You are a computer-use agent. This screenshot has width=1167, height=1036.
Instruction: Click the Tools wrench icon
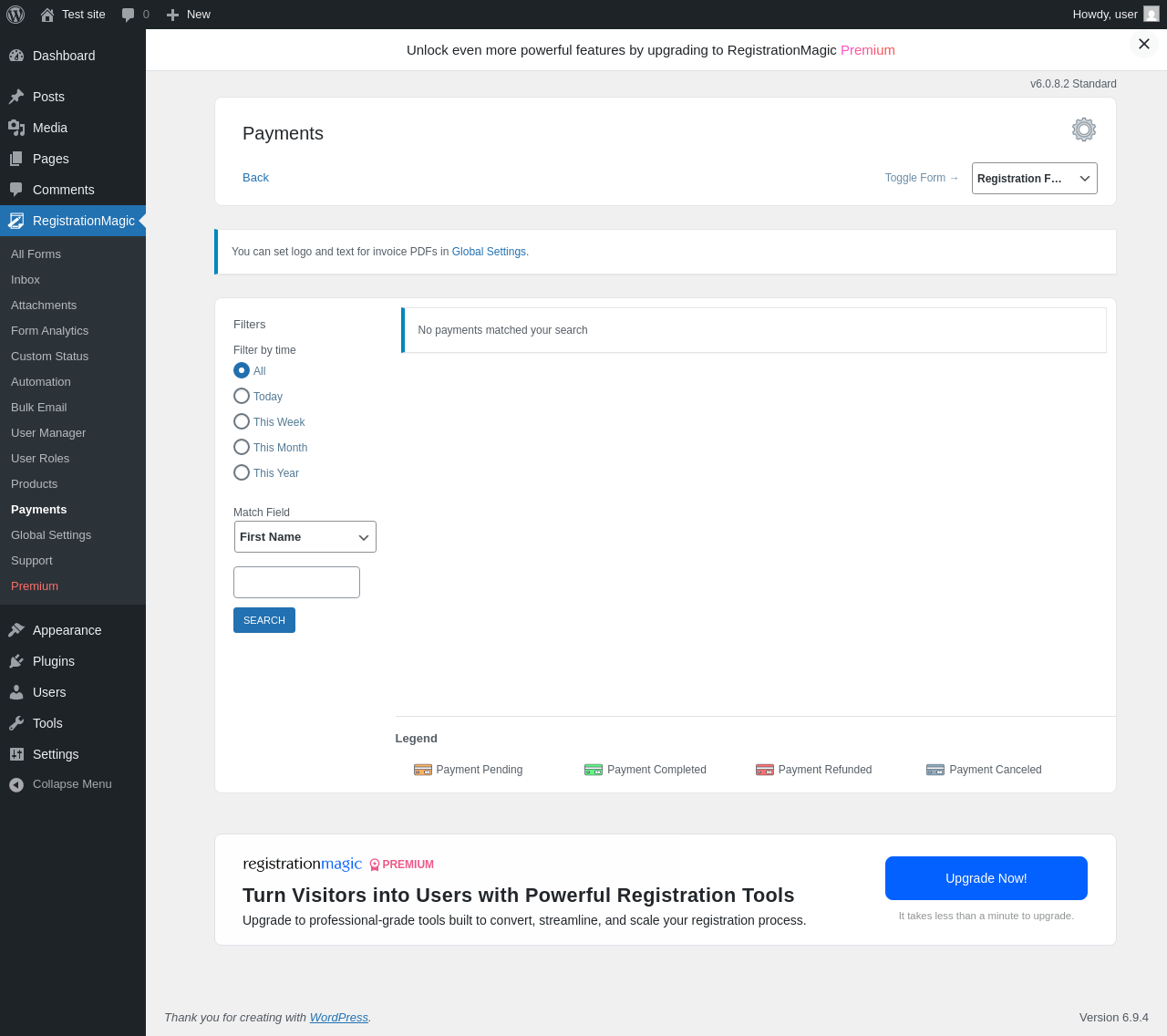tap(16, 723)
